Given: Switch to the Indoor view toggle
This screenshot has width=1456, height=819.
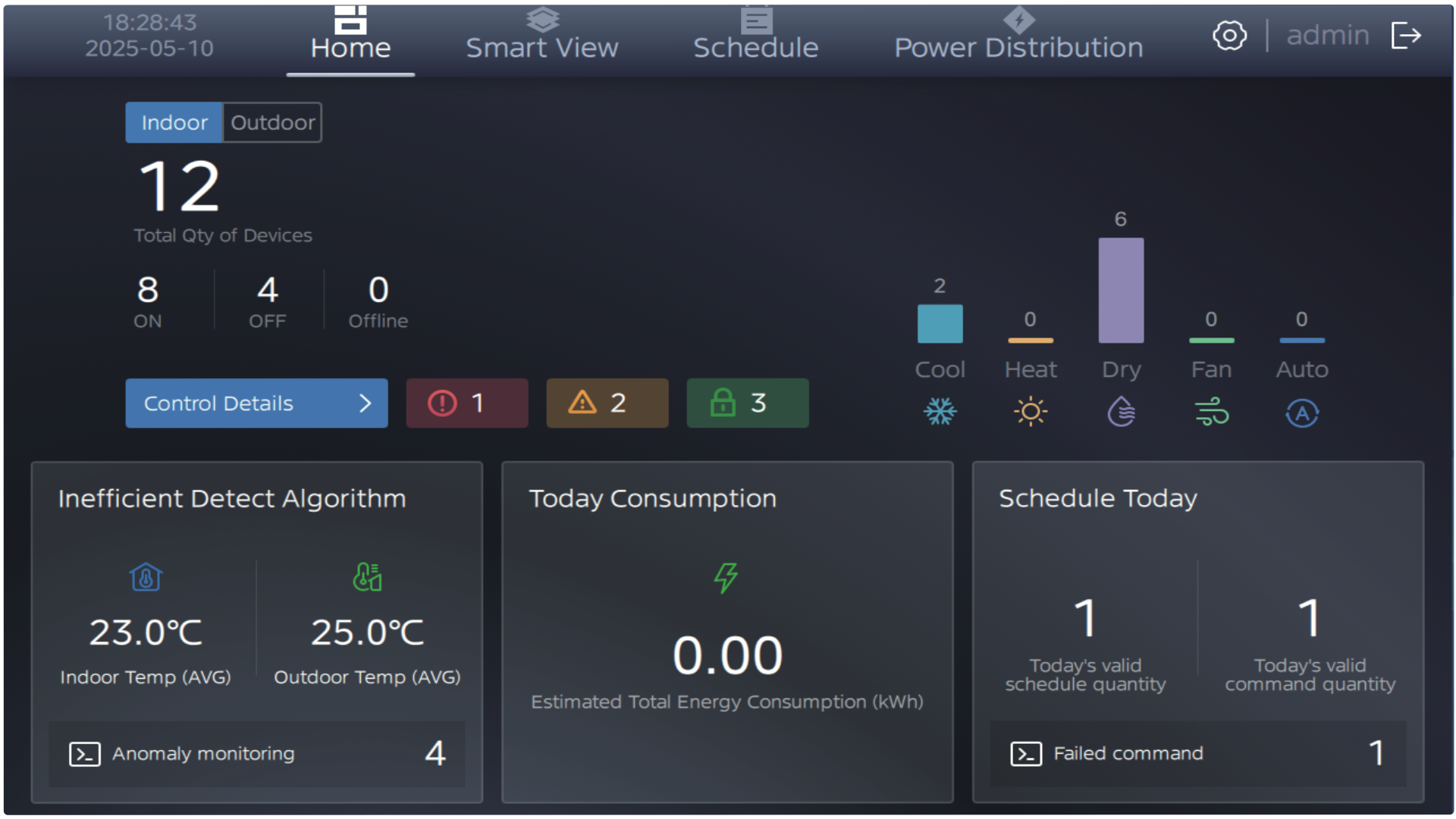Looking at the screenshot, I should [x=174, y=123].
